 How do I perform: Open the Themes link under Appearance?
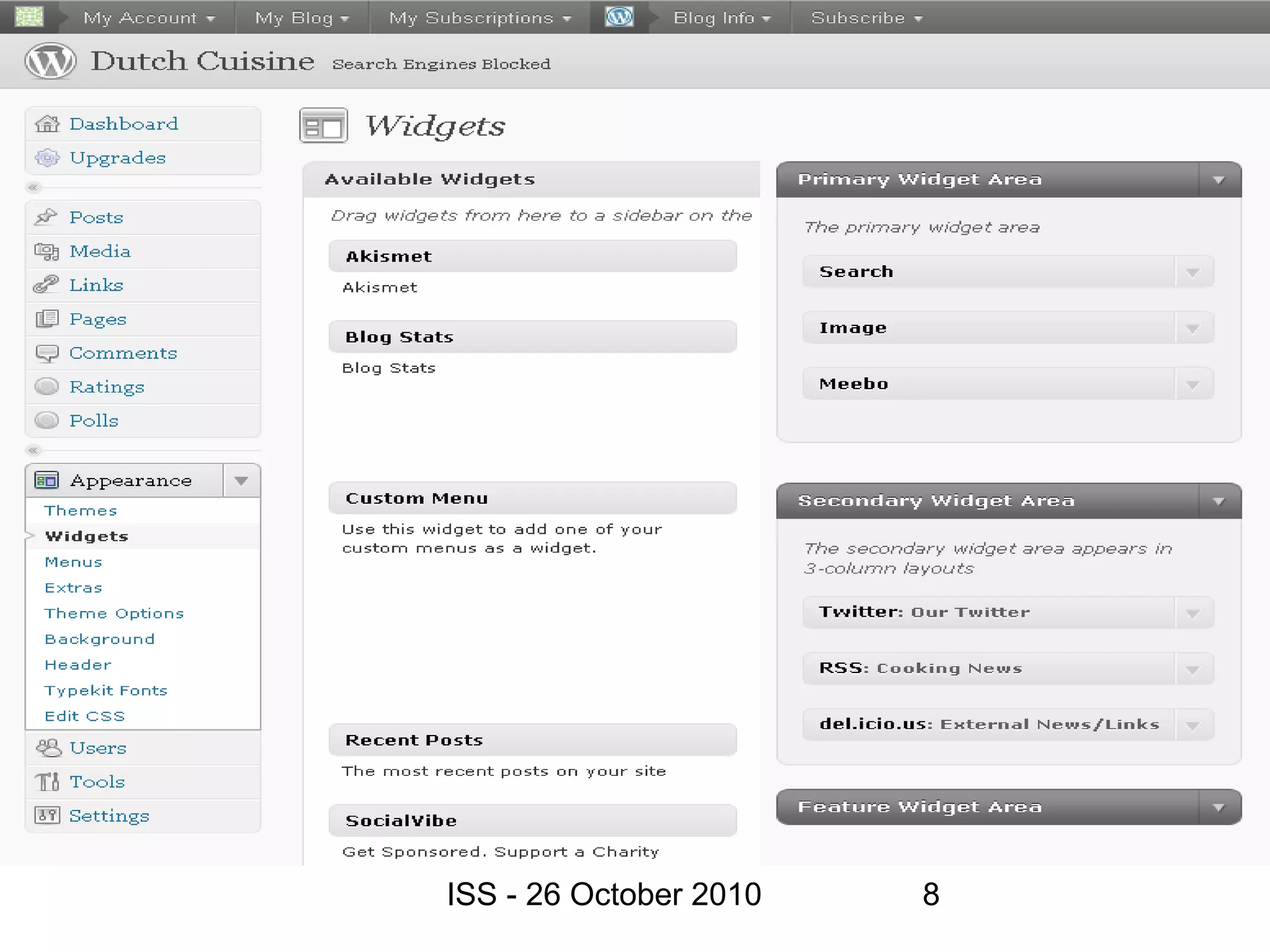[81, 511]
